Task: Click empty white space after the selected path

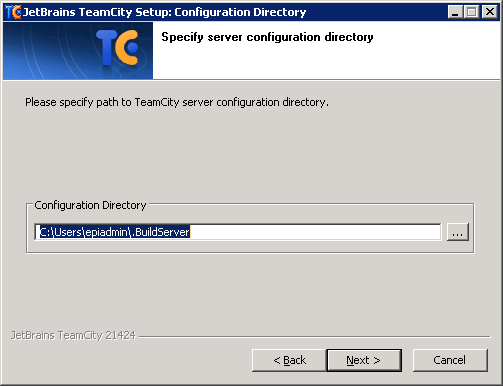Action: tap(313, 232)
